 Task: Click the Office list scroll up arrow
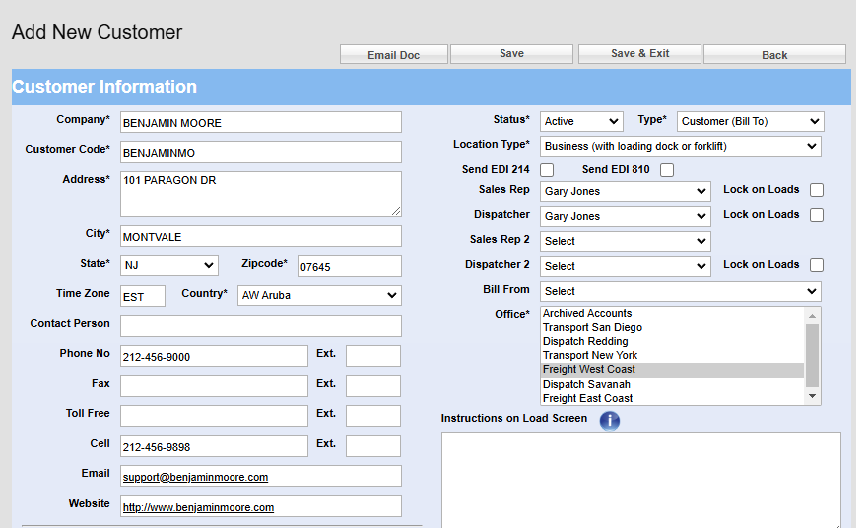(x=812, y=316)
